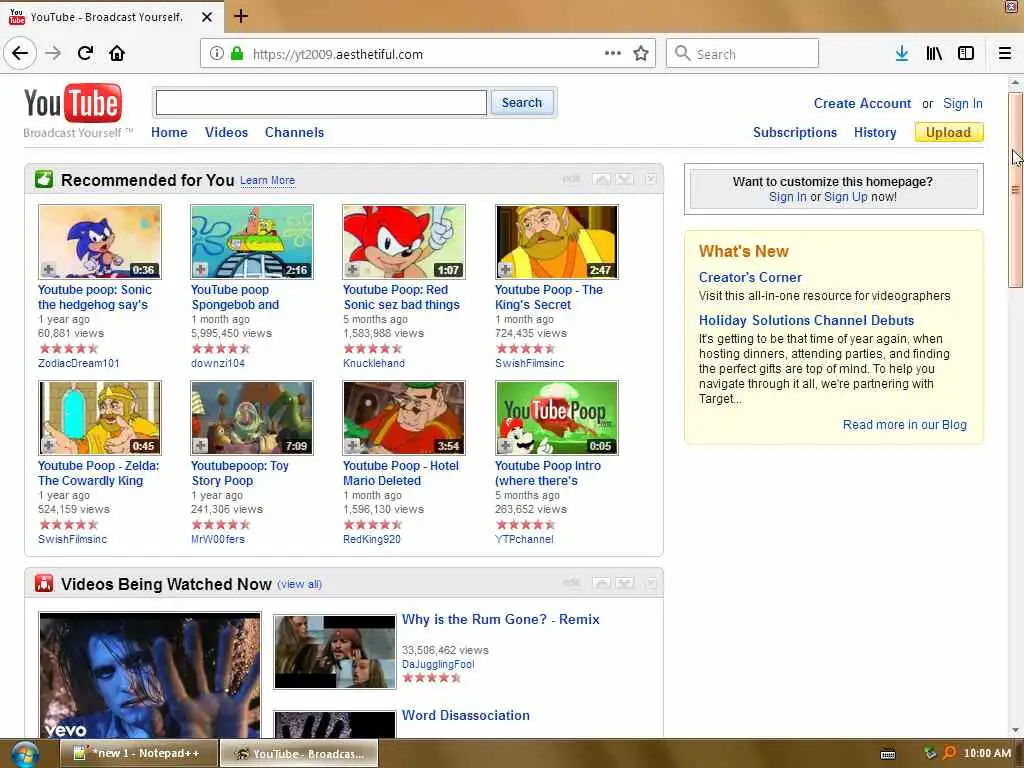Click the red Videos Being Watched Now icon
The image size is (1024, 768).
pos(44,583)
